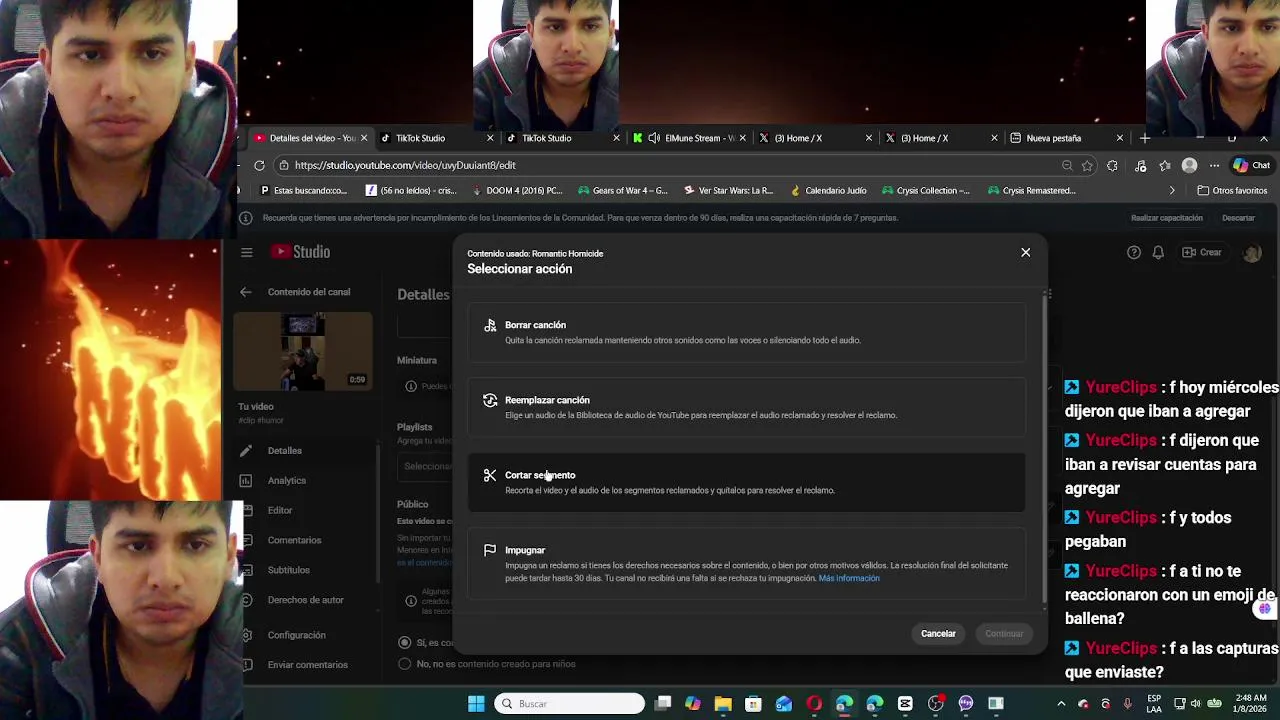Open the video thumbnail preview in sidebar

(303, 351)
